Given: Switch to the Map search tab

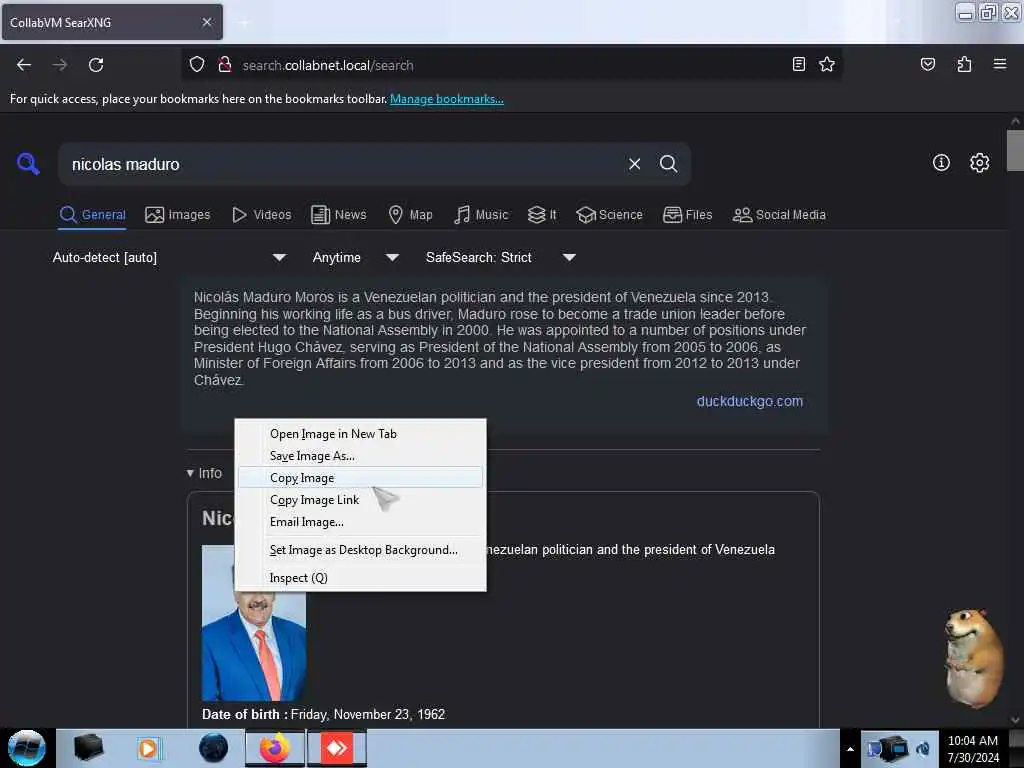Looking at the screenshot, I should [x=410, y=215].
